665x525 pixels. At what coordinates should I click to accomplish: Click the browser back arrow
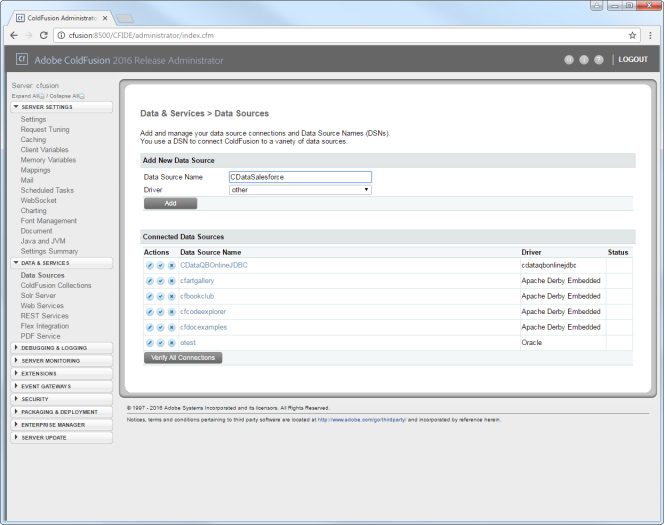click(x=14, y=35)
